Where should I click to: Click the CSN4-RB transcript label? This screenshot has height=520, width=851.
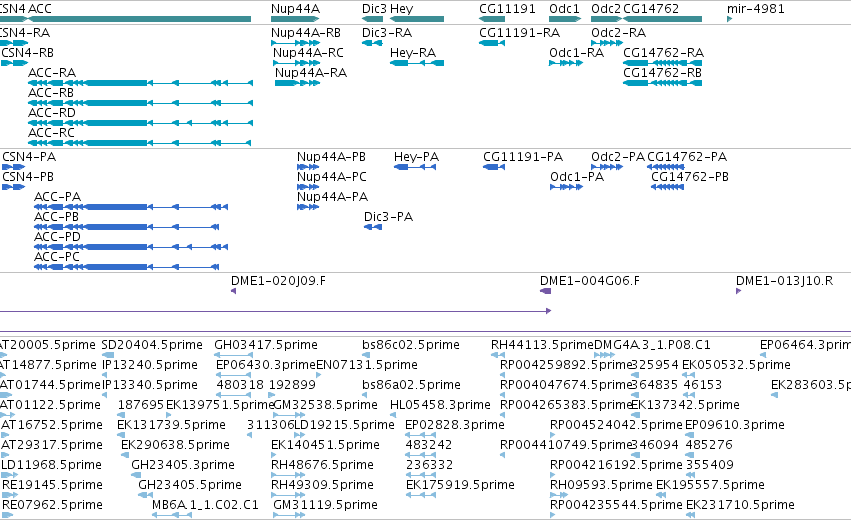[28, 53]
